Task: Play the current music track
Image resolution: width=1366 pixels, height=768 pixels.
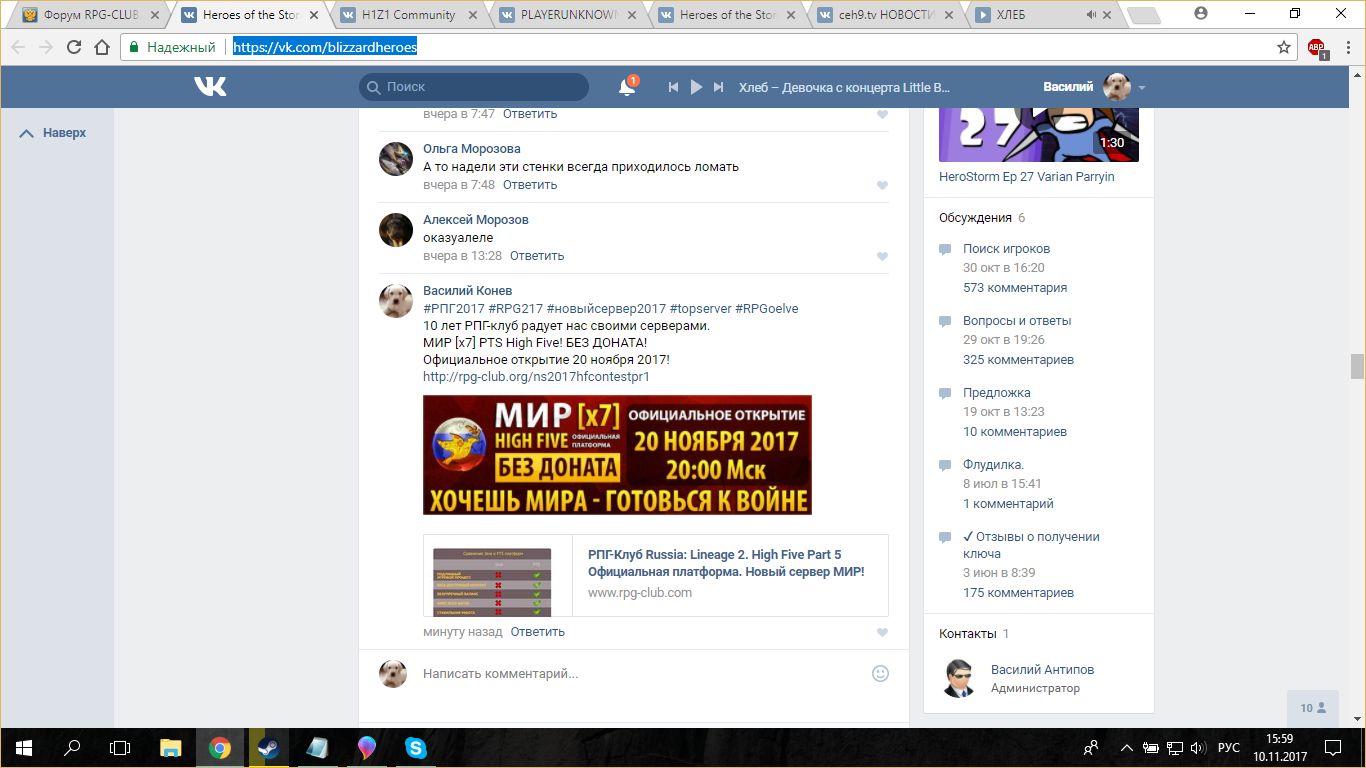Action: [x=696, y=87]
